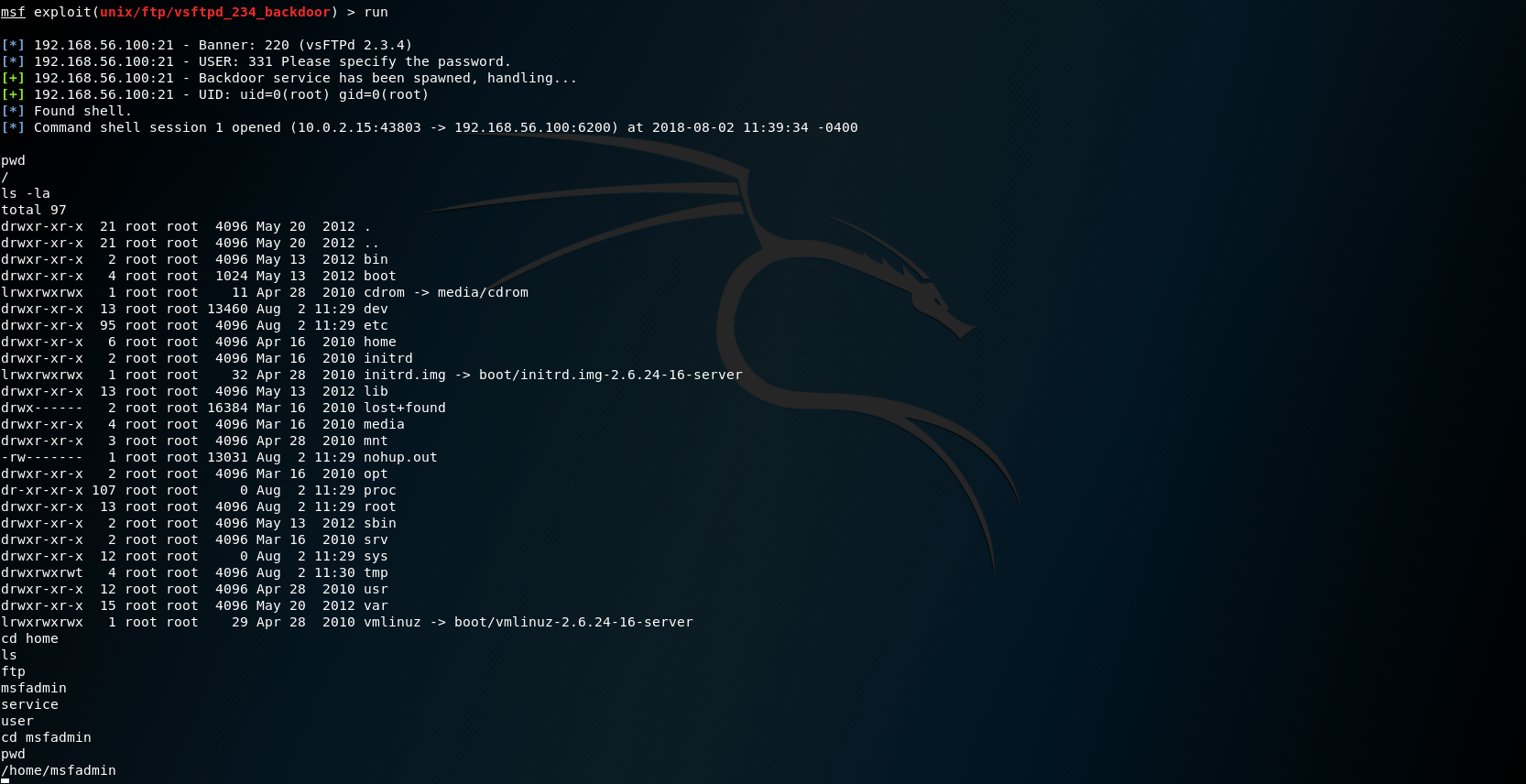Select module name 'unix/ftp/vsftpd_234_backdoor'
The height and width of the screenshot is (784, 1526).
pos(215,12)
